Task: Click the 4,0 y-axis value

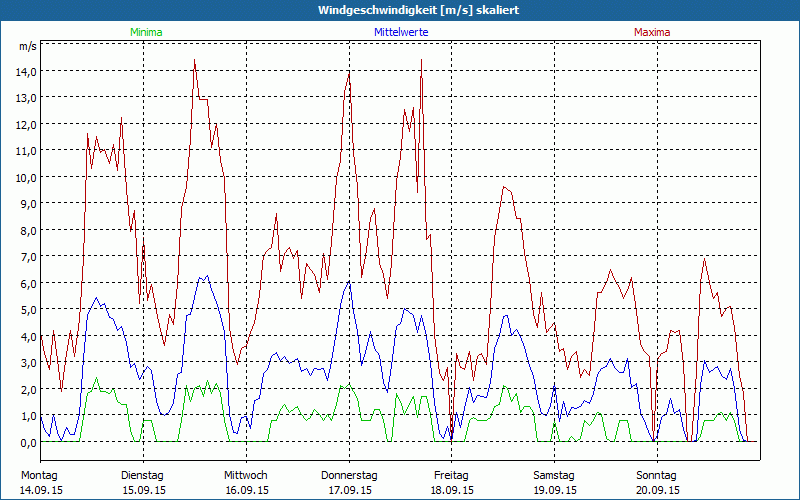Action: 30,337
